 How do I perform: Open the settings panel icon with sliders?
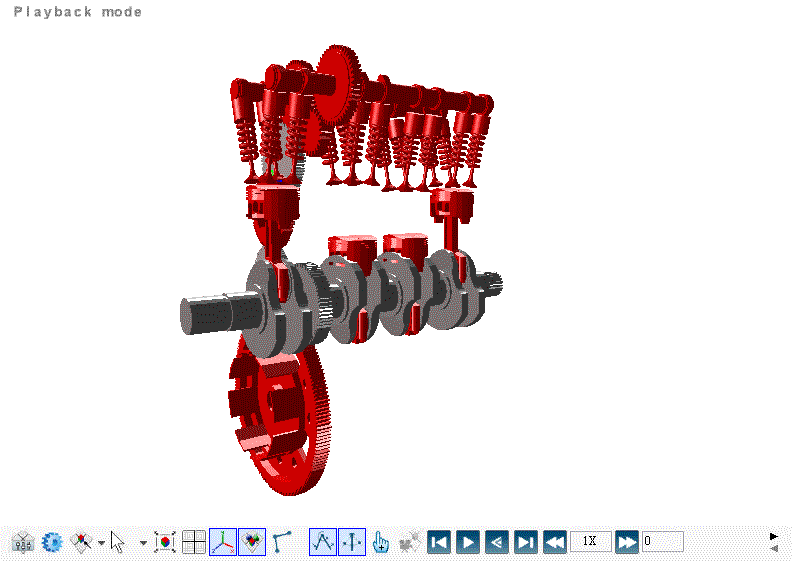[x=23, y=542]
